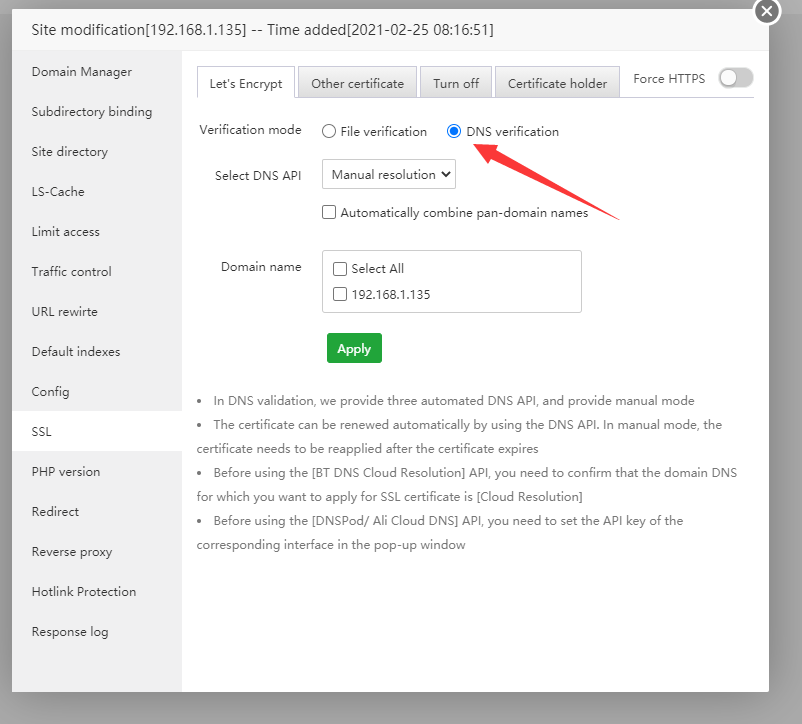Close the Site modification dialog
The image size is (802, 724).
(766, 11)
